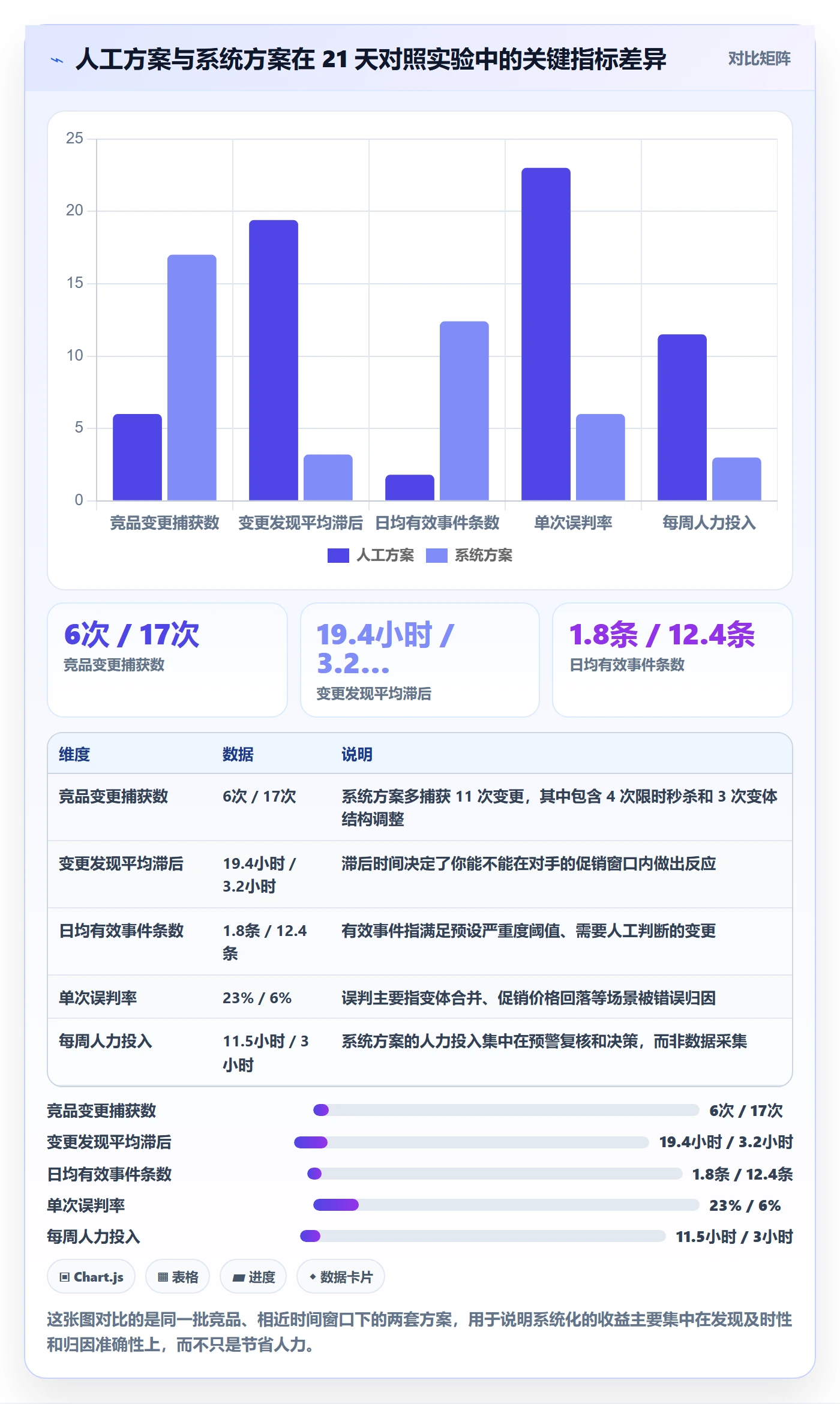Select the 进度 tag chip
This screenshot has width=840, height=1404.
click(253, 1277)
